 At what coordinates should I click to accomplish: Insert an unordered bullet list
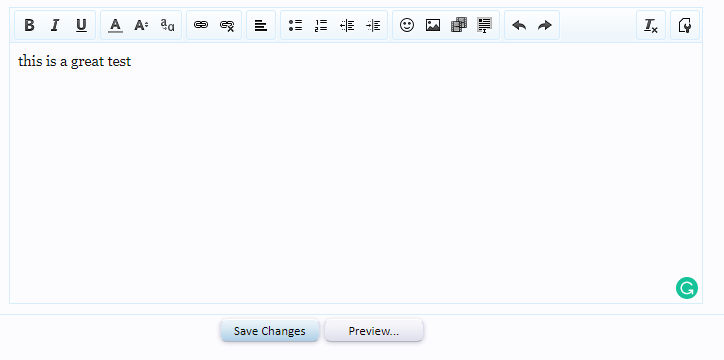point(295,25)
